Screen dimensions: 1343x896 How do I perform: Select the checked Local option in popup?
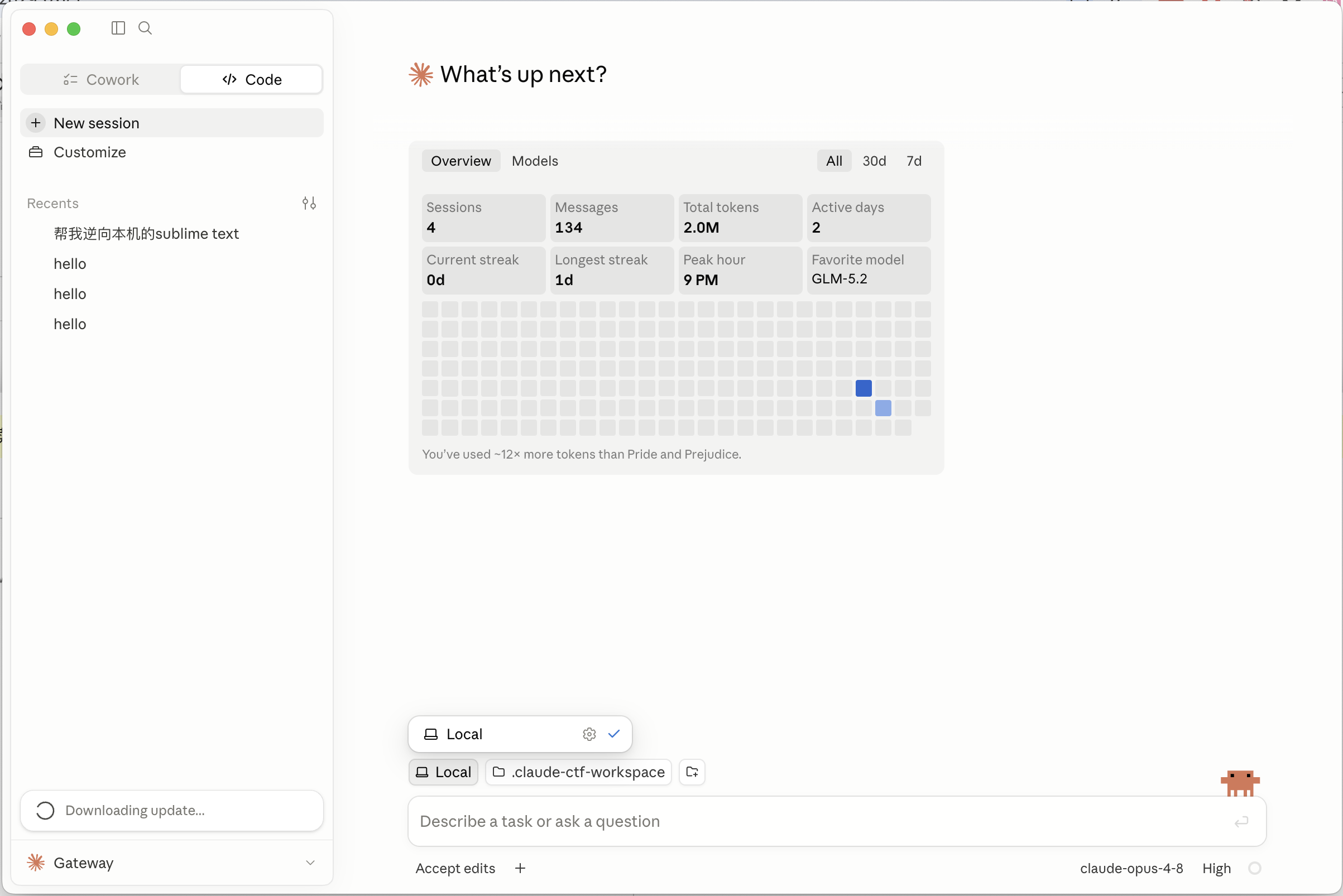click(x=520, y=734)
